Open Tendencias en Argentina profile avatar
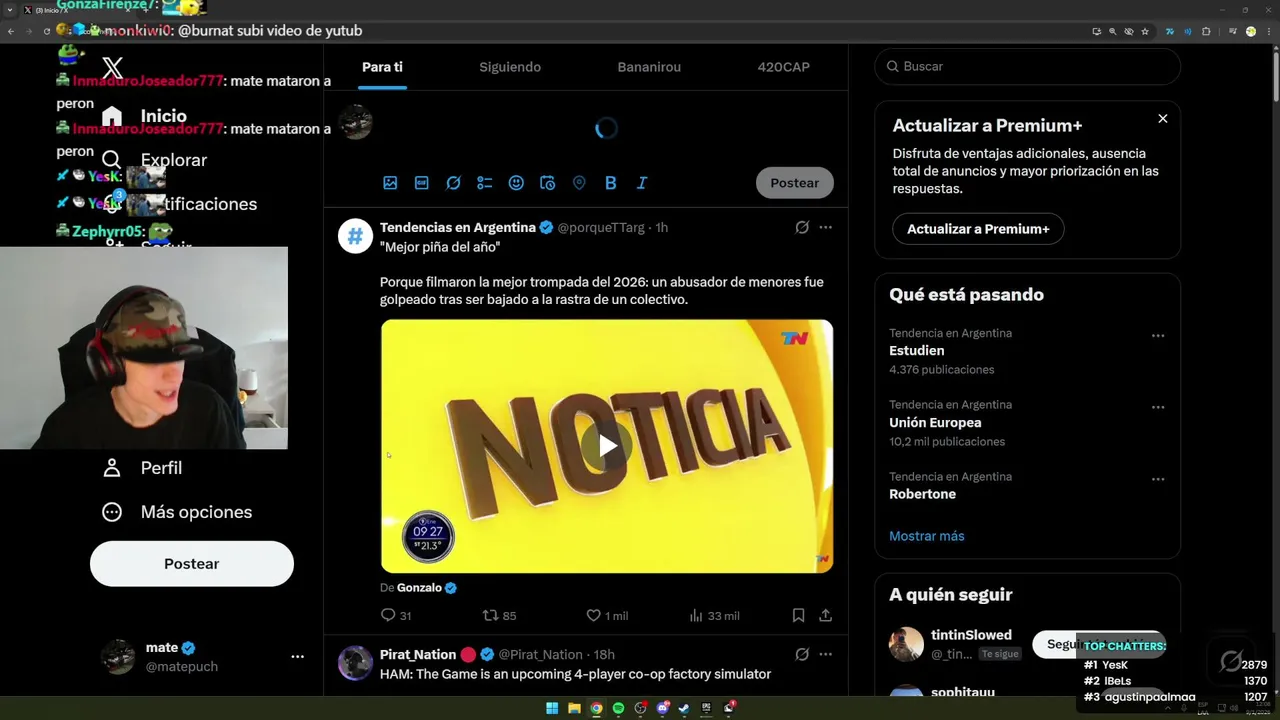The image size is (1280, 720). [x=355, y=236]
